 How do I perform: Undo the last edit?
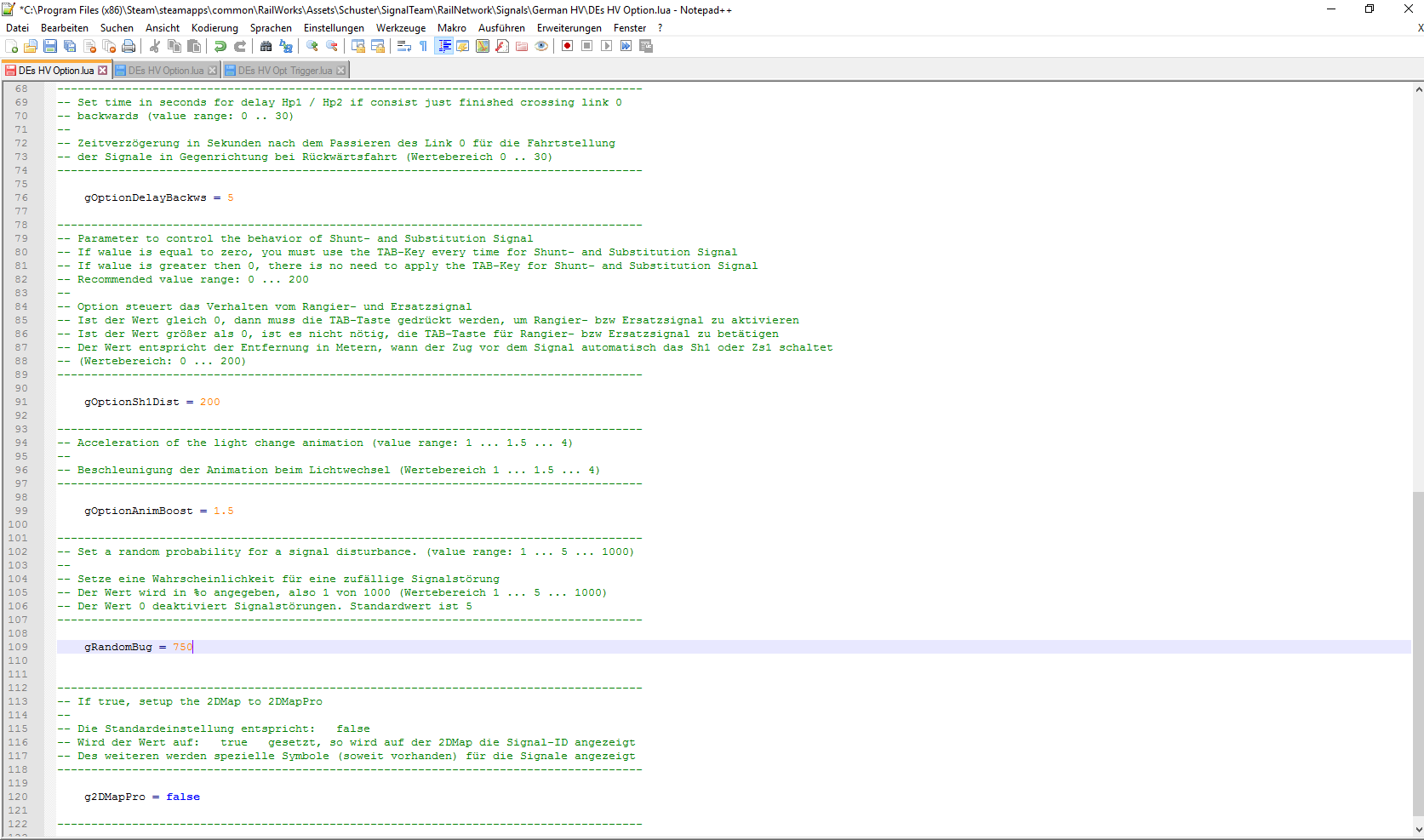coord(220,46)
